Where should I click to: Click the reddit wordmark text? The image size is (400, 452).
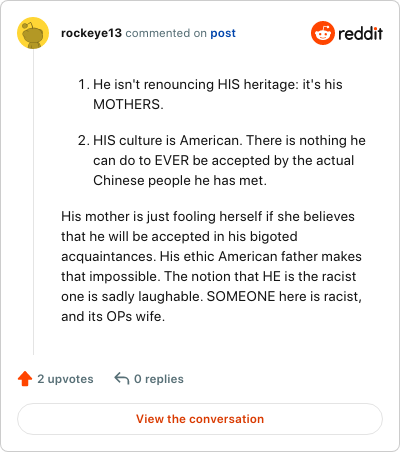tap(360, 33)
